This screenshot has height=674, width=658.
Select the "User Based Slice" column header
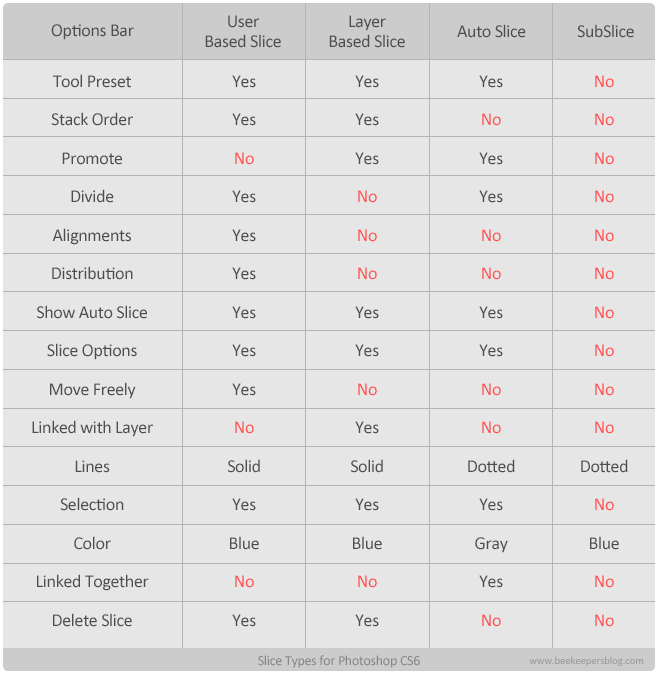pyautogui.click(x=243, y=32)
